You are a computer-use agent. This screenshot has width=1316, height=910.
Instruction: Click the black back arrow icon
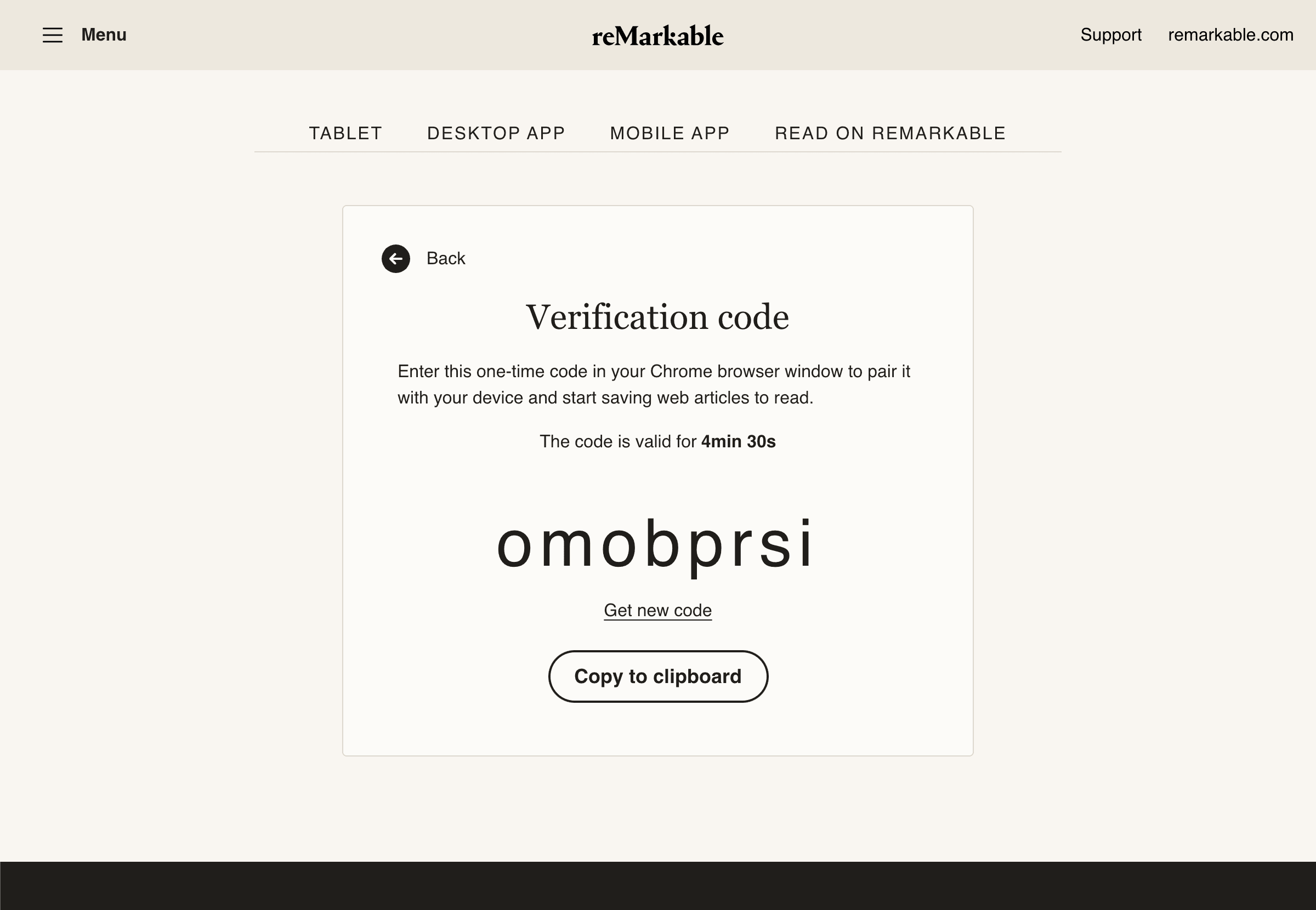tap(396, 259)
